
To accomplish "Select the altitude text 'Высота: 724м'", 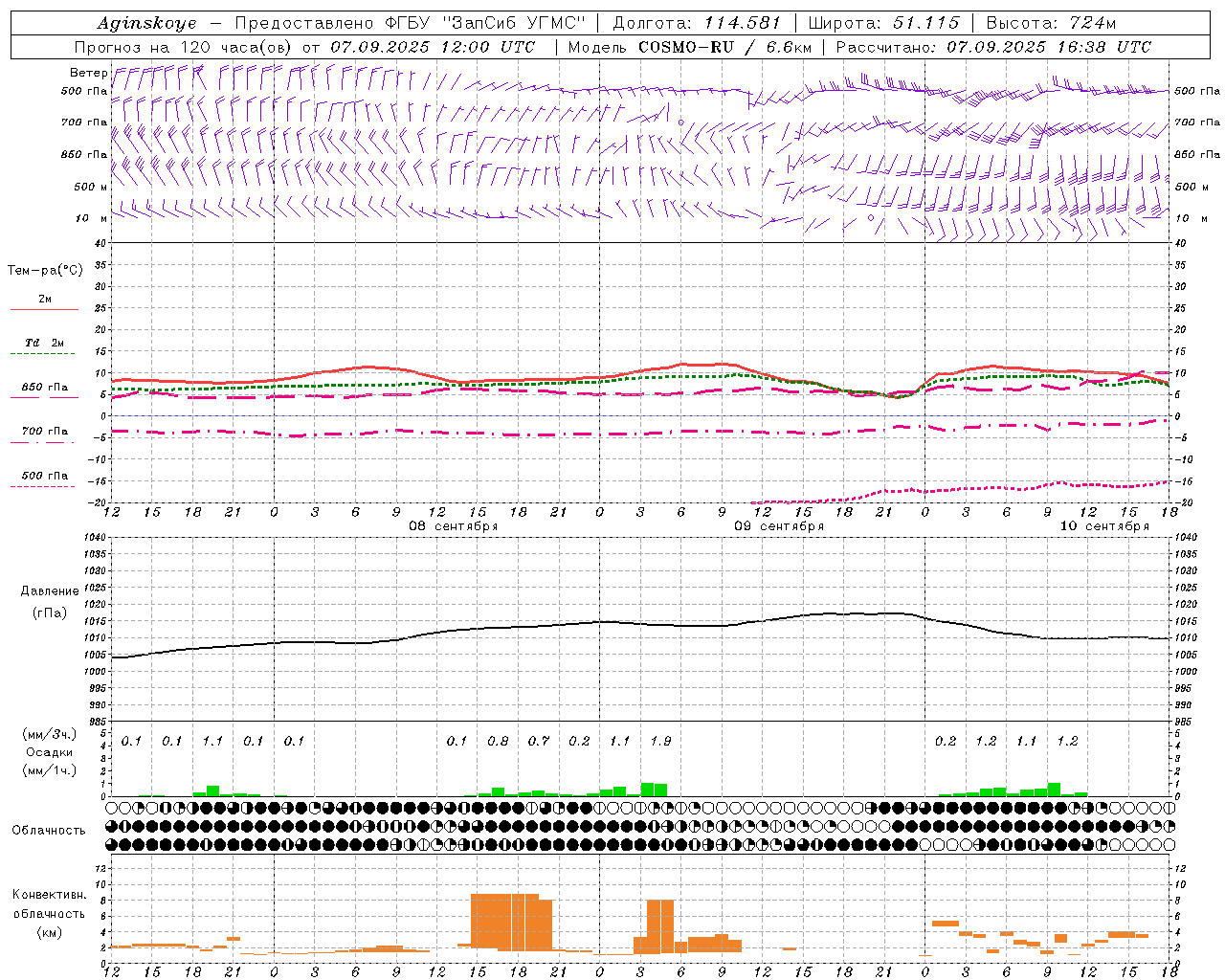I will click(1051, 23).
